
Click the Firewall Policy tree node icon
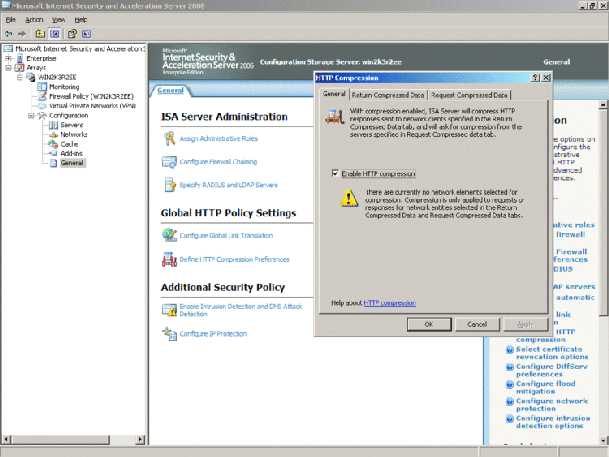click(42, 96)
